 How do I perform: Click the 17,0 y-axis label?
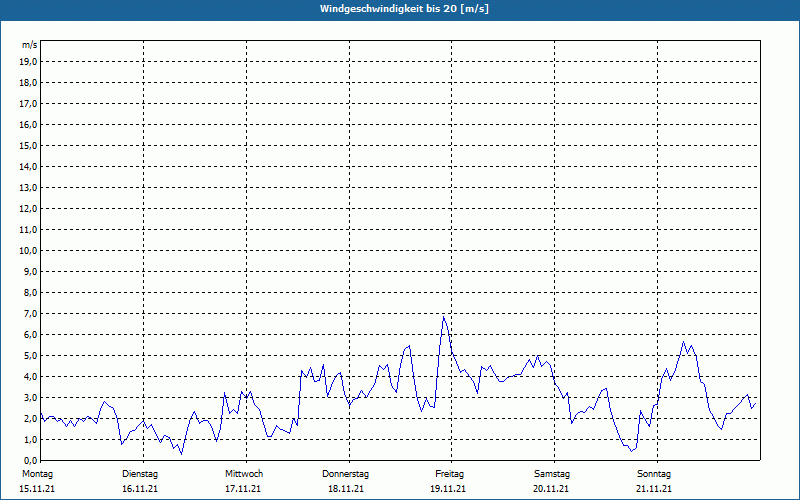click(x=29, y=104)
